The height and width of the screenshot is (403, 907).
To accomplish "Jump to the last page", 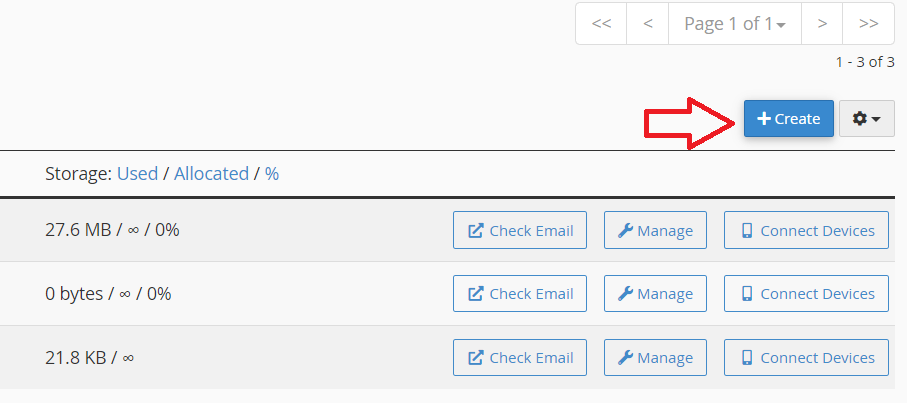I will pos(868,24).
